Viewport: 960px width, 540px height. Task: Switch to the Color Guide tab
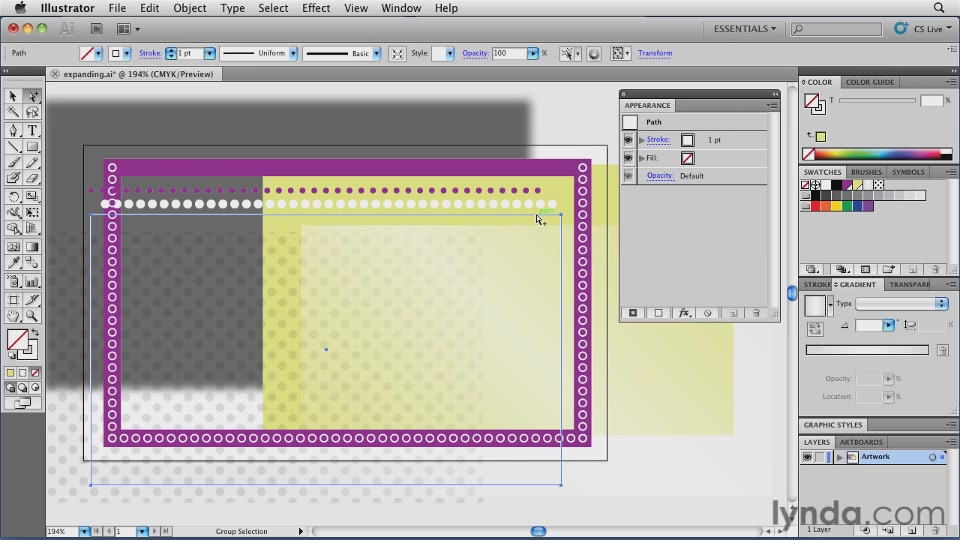870,82
